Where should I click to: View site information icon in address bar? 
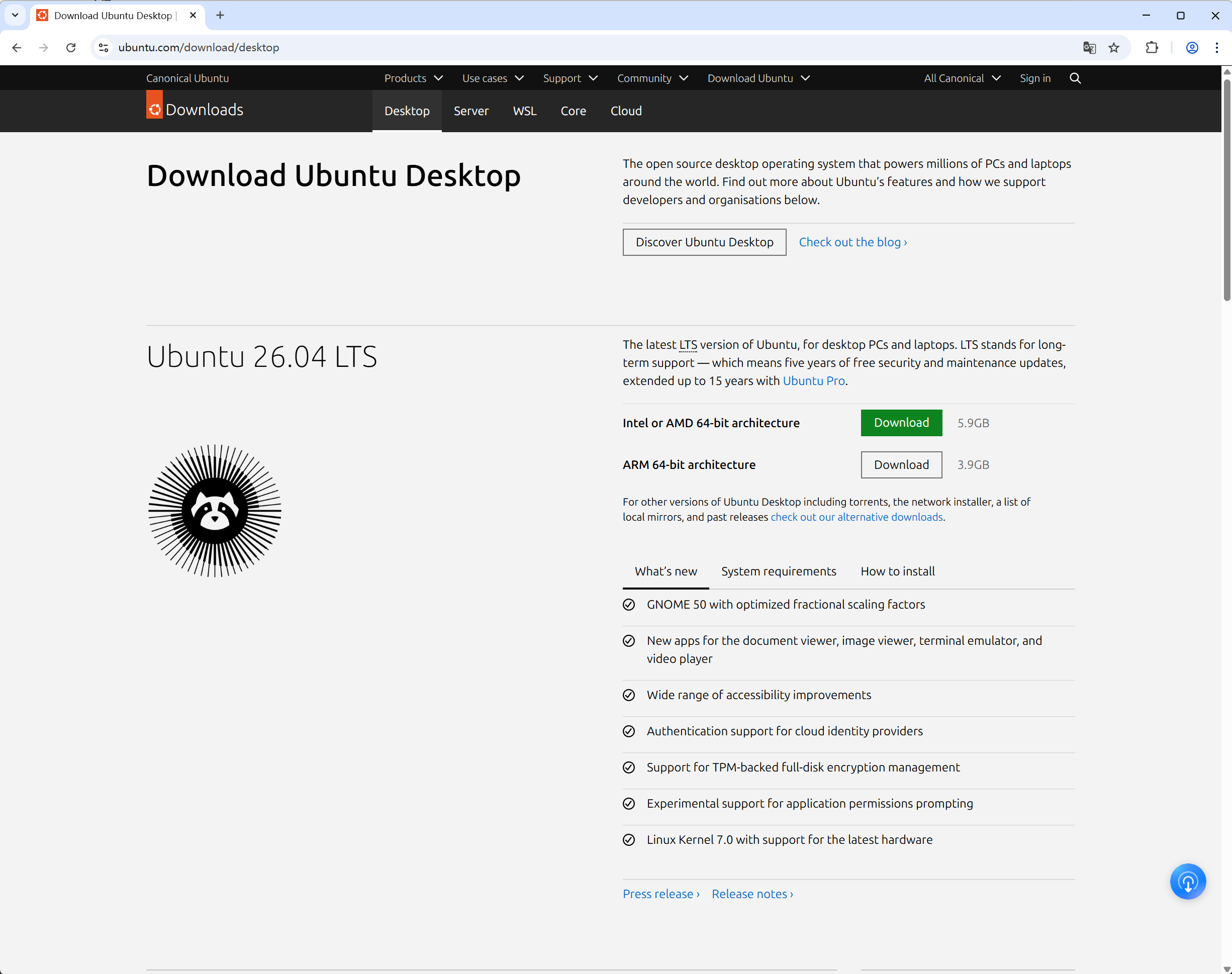pos(103,48)
